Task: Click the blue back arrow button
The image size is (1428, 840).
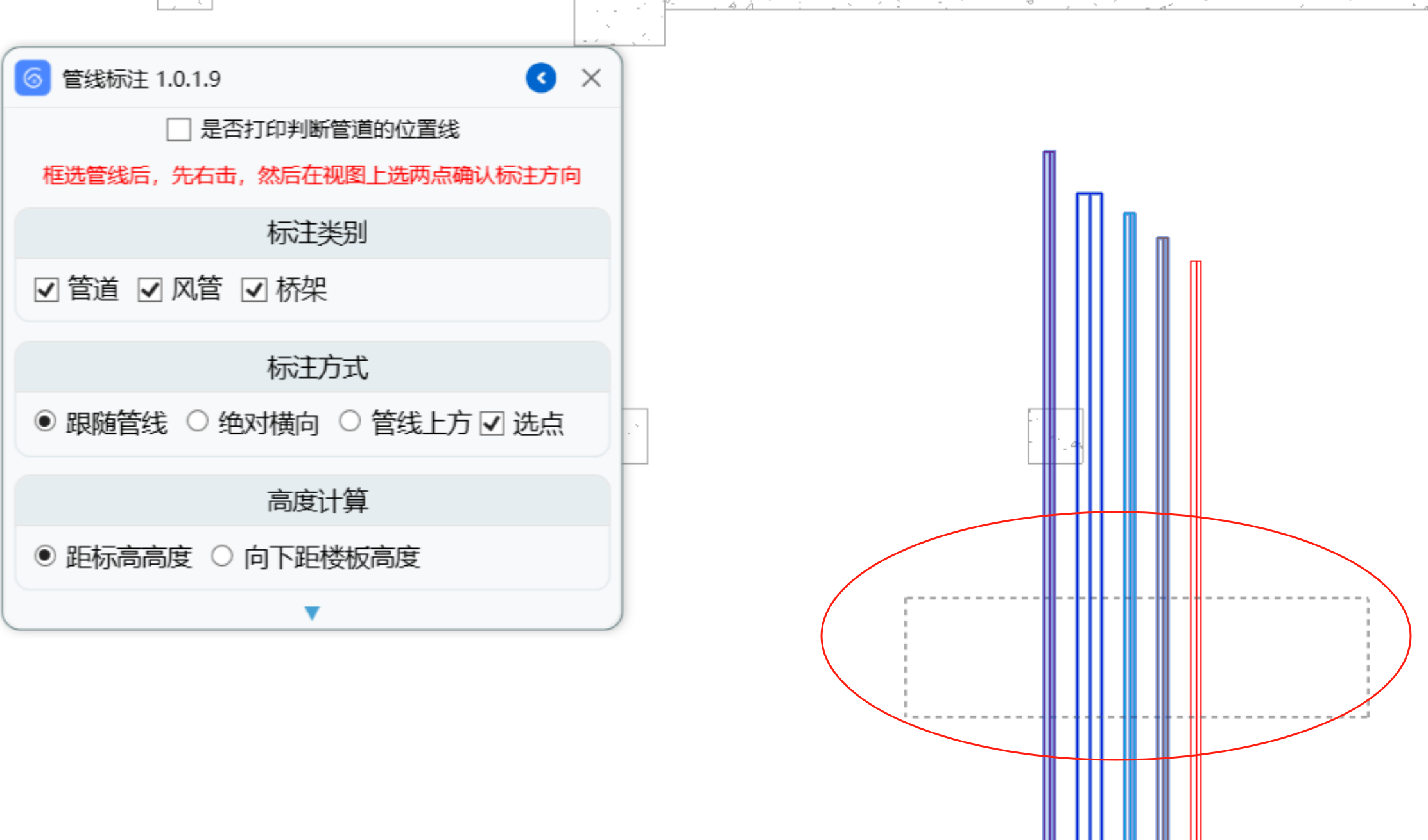Action: click(540, 78)
